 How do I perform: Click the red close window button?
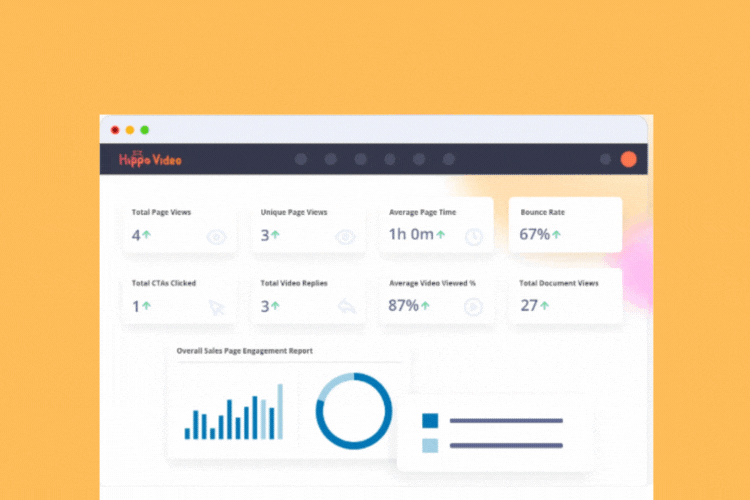(115, 130)
